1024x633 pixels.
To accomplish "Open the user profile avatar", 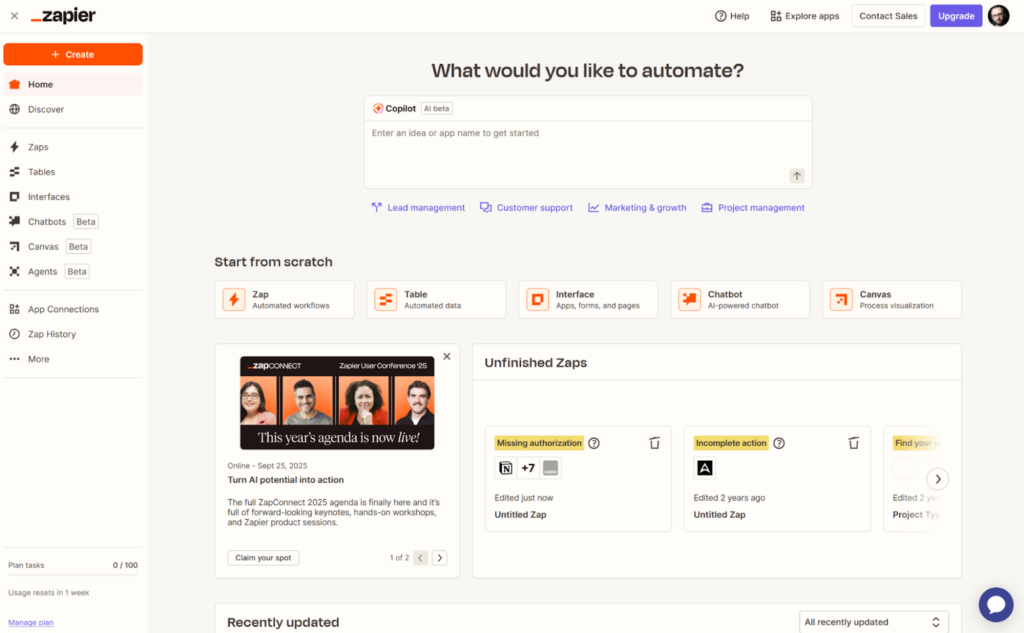I will pos(998,16).
